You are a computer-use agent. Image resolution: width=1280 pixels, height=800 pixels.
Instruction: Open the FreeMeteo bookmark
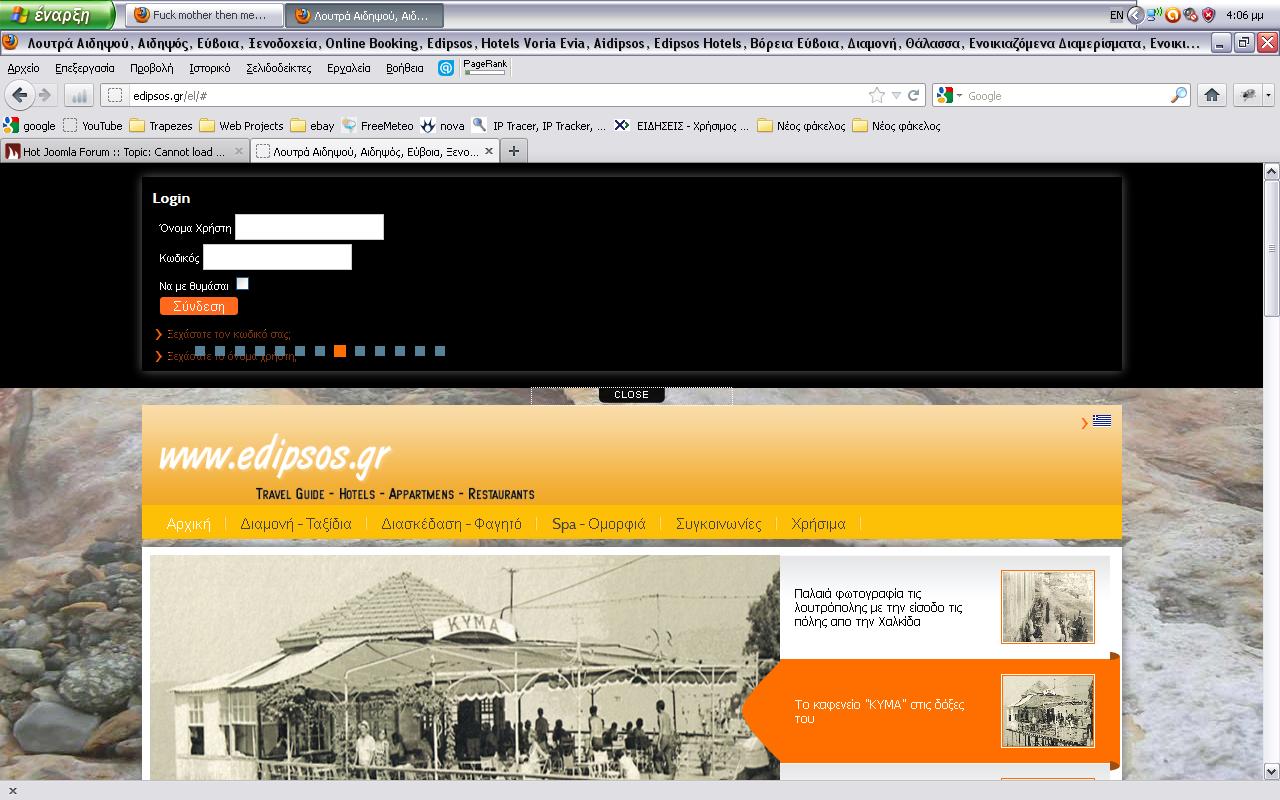tap(377, 125)
